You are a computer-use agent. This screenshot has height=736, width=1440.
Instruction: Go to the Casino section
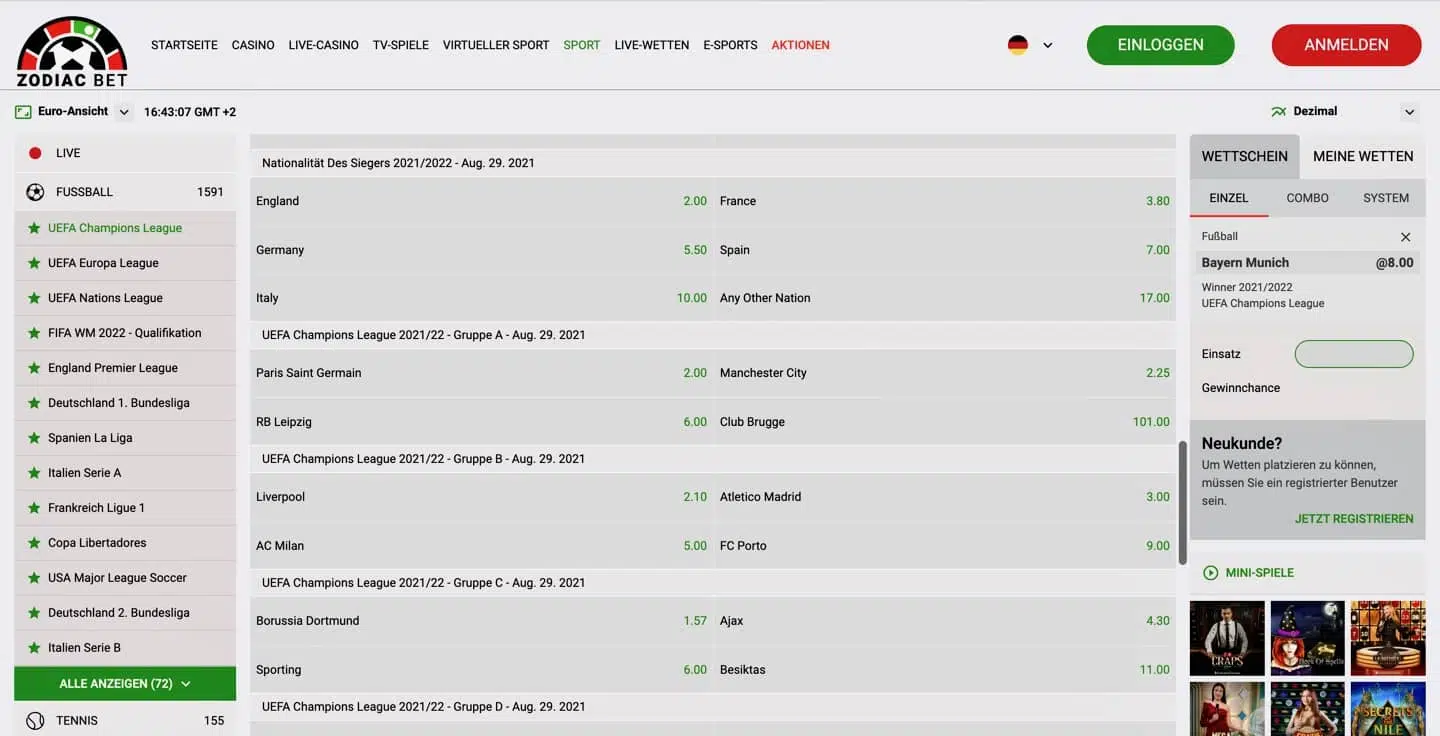253,45
